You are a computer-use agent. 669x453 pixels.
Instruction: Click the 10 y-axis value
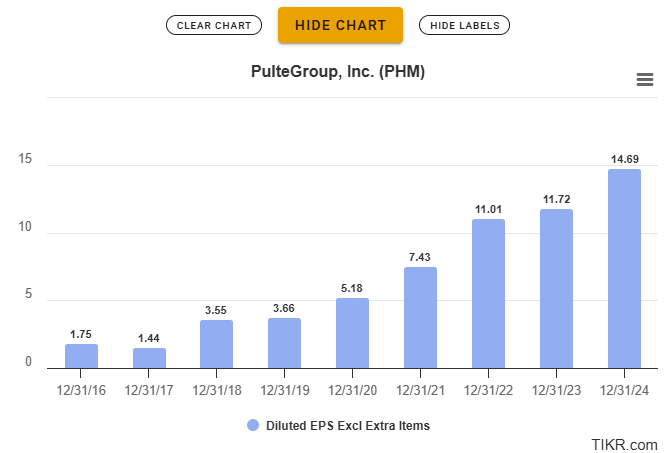(x=25, y=226)
